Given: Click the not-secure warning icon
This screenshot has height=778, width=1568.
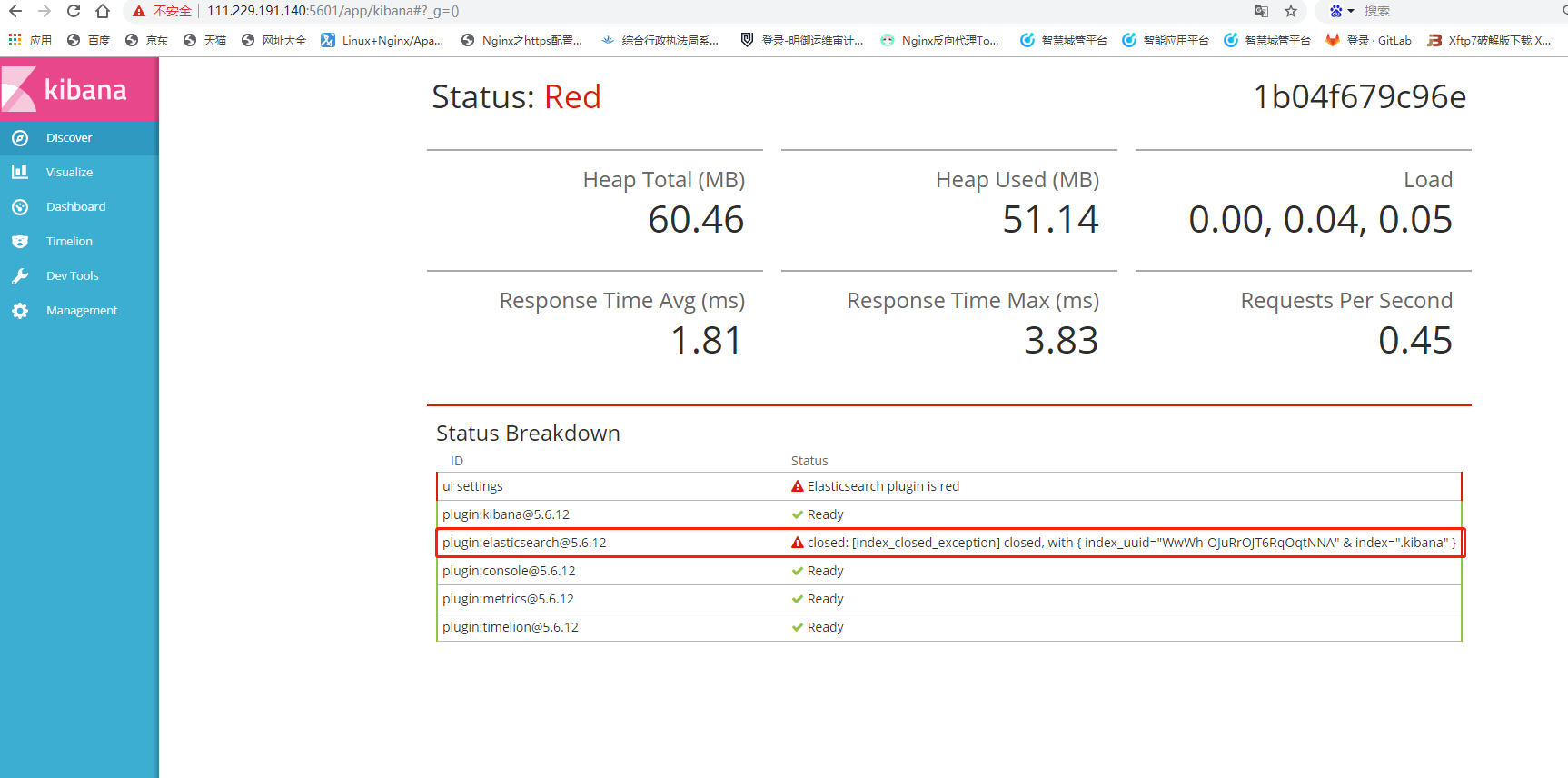Looking at the screenshot, I should click(139, 11).
